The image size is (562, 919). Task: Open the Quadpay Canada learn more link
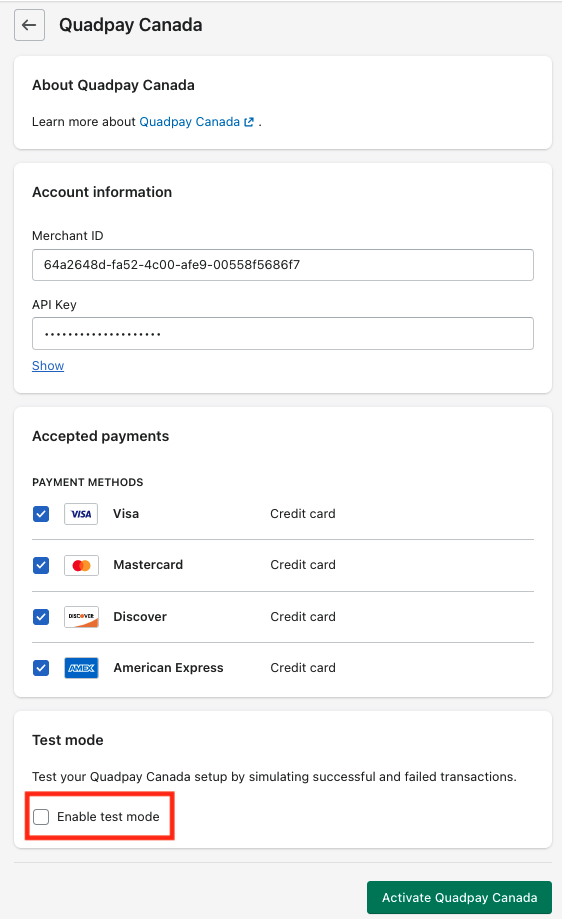[x=189, y=122]
